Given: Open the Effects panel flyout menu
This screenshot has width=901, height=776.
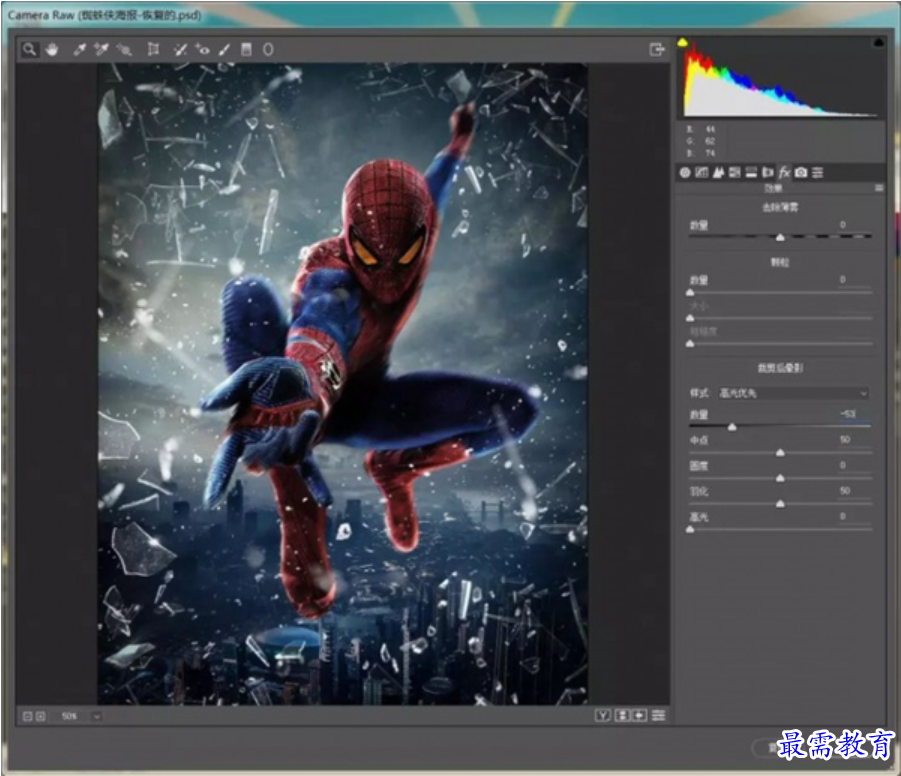Looking at the screenshot, I should click(879, 188).
